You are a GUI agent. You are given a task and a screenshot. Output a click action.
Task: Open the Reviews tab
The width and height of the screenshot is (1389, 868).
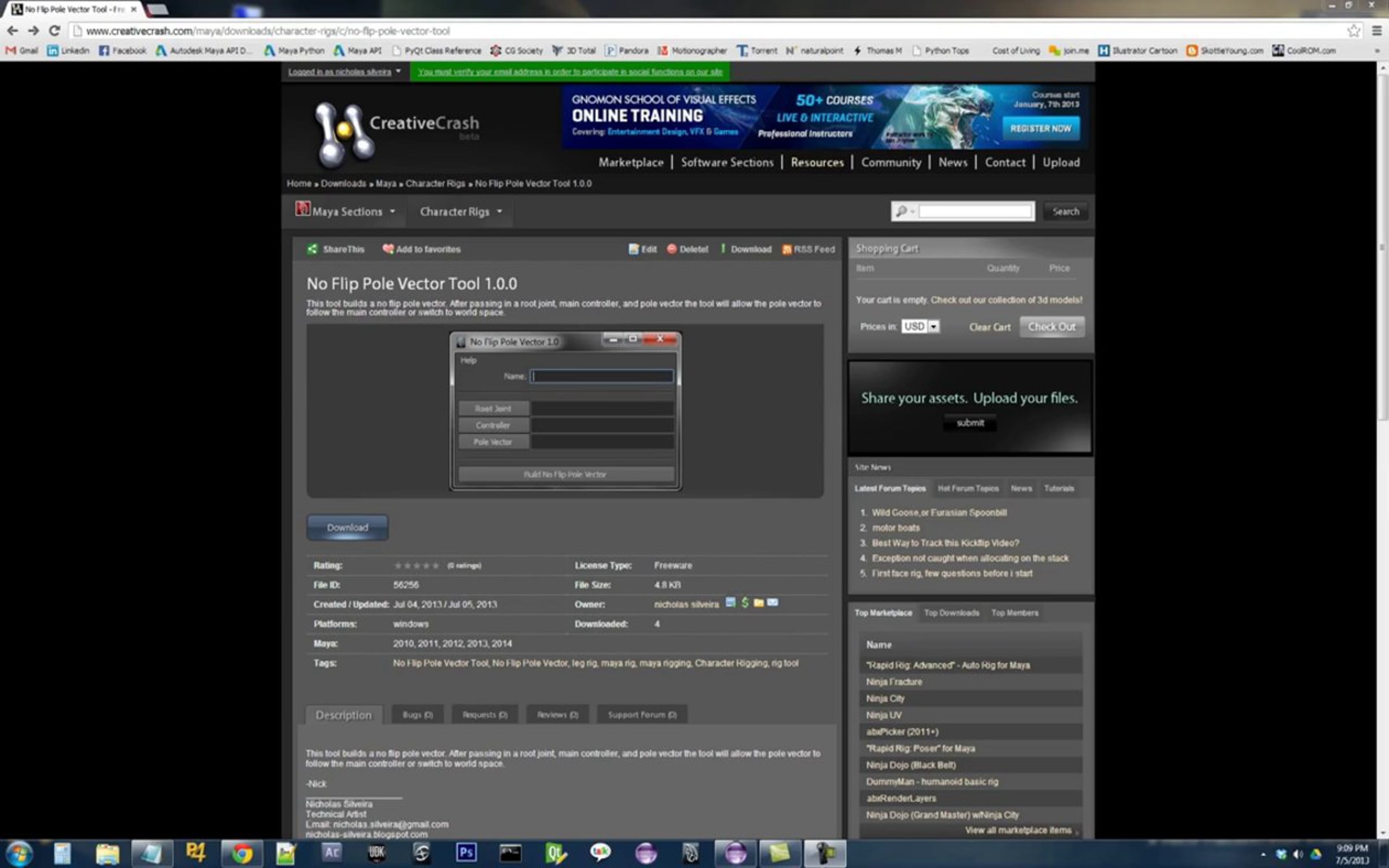(557, 715)
